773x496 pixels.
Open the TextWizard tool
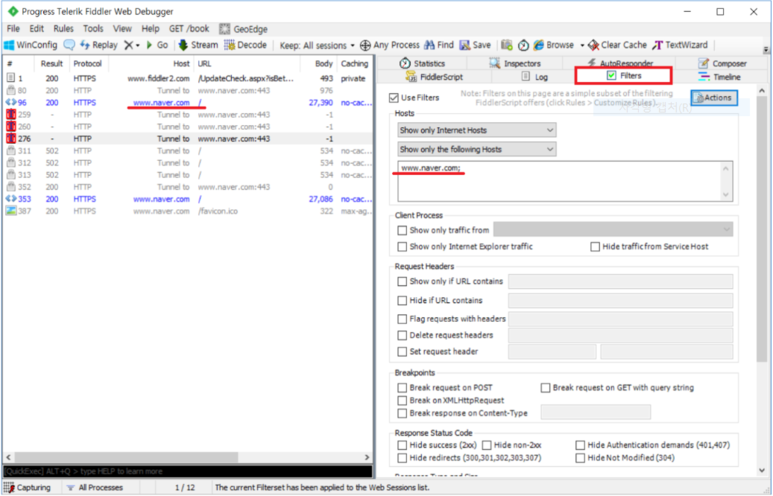point(680,45)
